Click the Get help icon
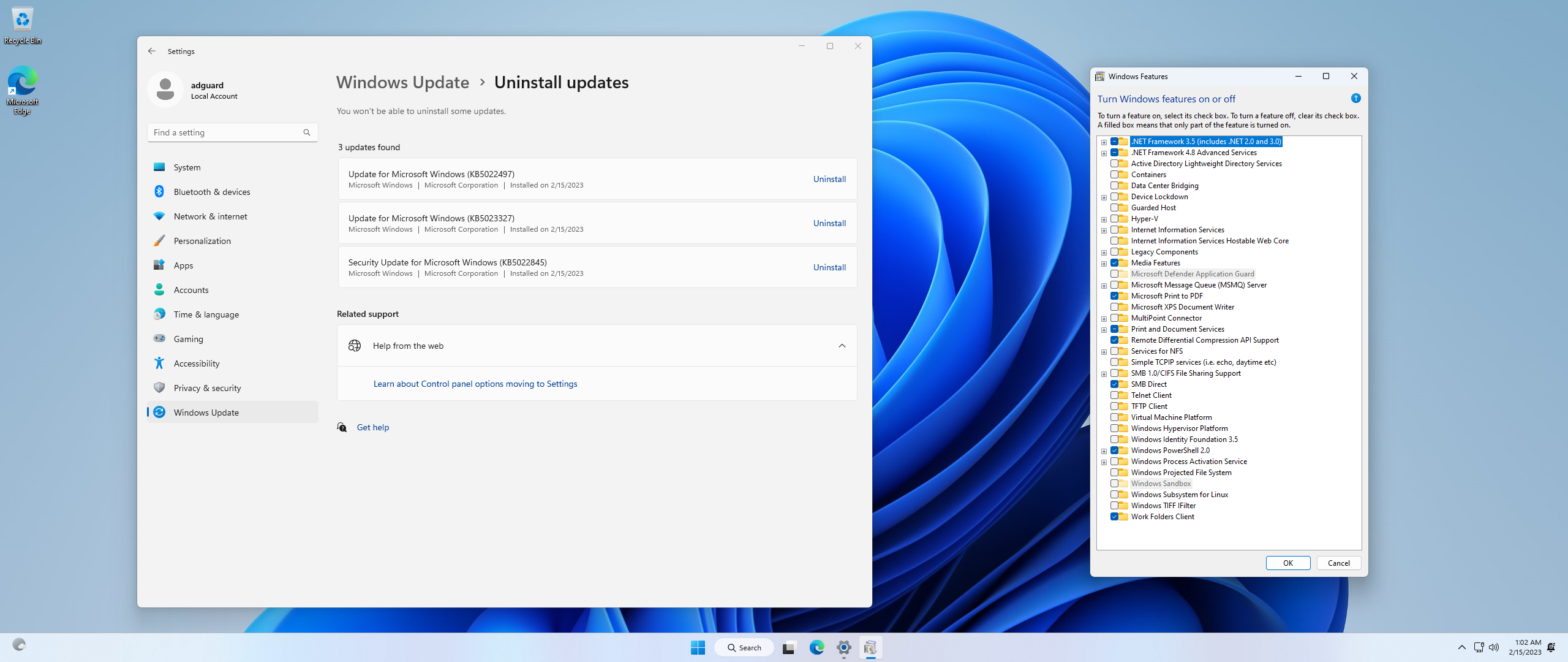 click(342, 427)
